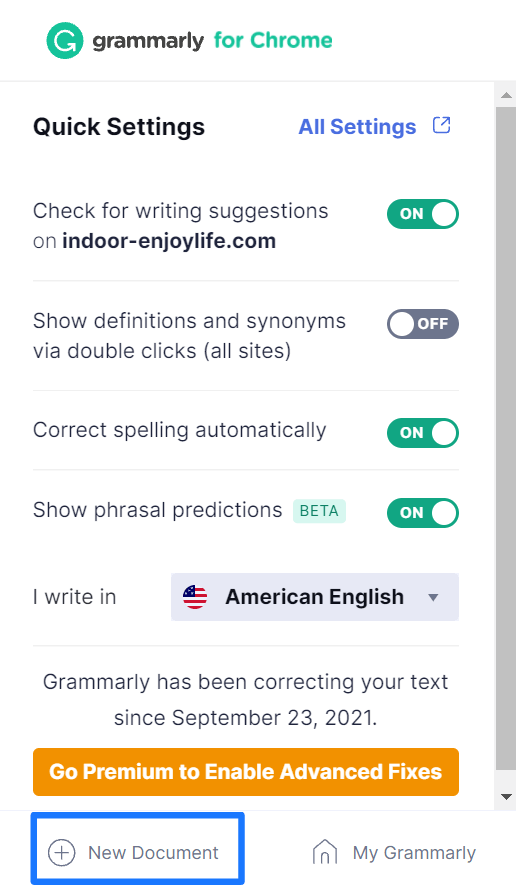516x888 pixels.
Task: Click the vertical scrollbar thumb
Action: 505,438
